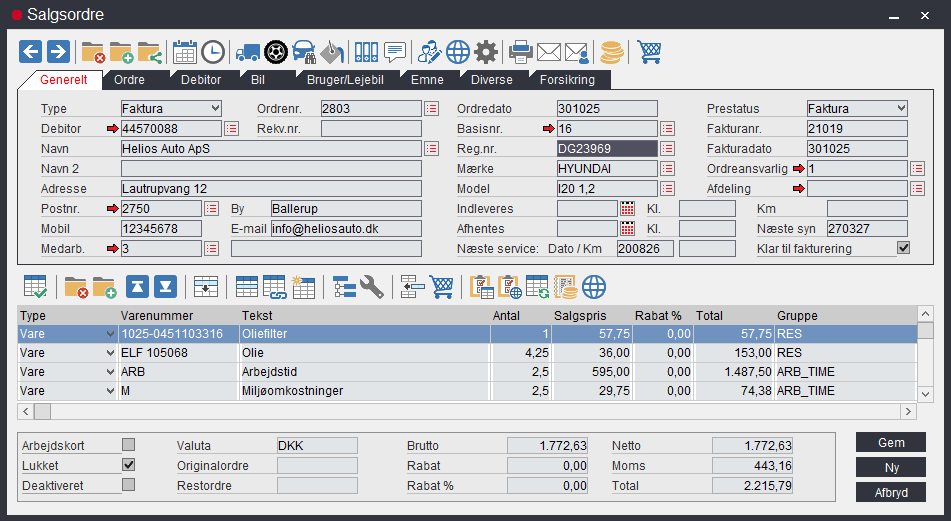
Task: Open calendar picker next to Indleveres
Action: (628, 208)
